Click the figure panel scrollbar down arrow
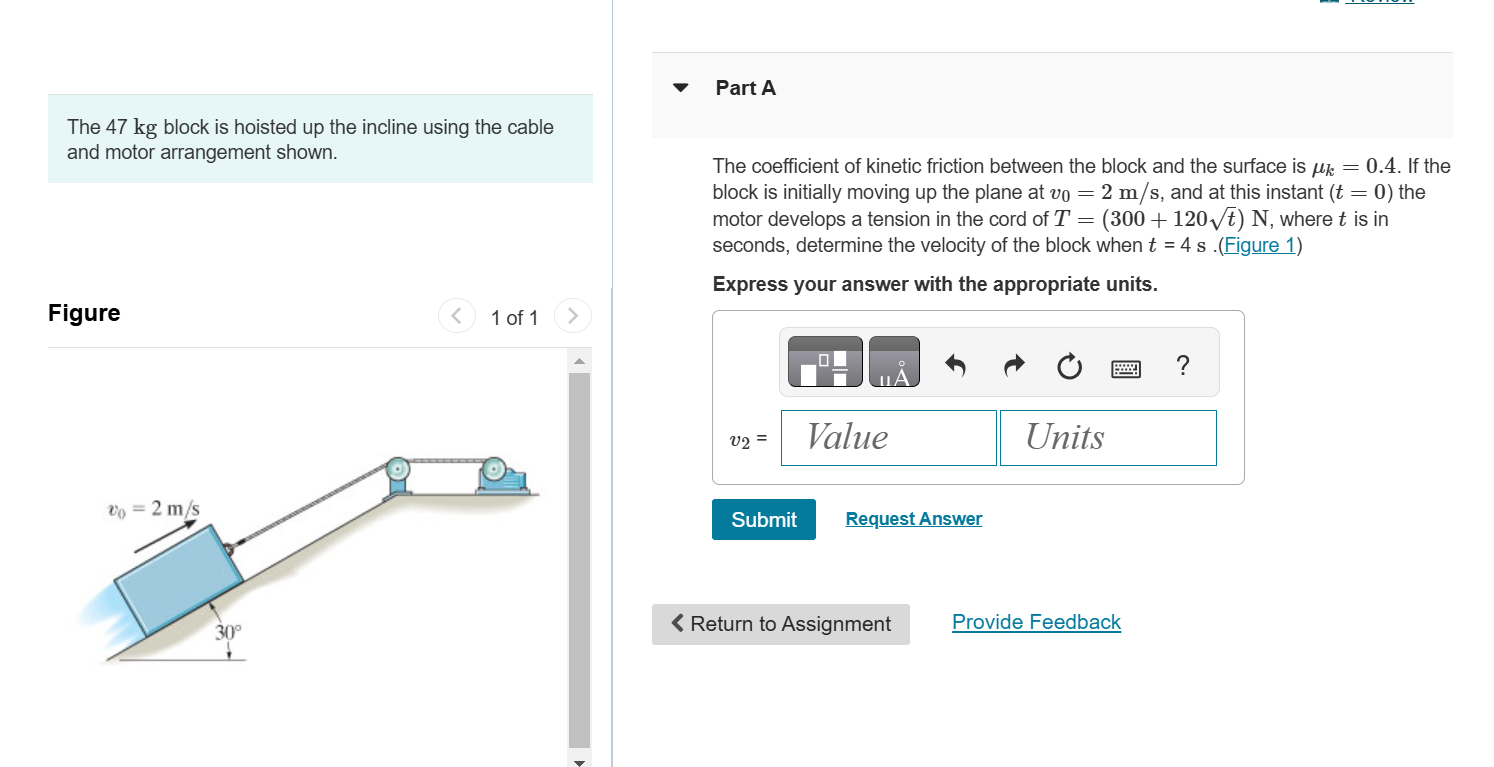The width and height of the screenshot is (1494, 767). pyautogui.click(x=579, y=760)
